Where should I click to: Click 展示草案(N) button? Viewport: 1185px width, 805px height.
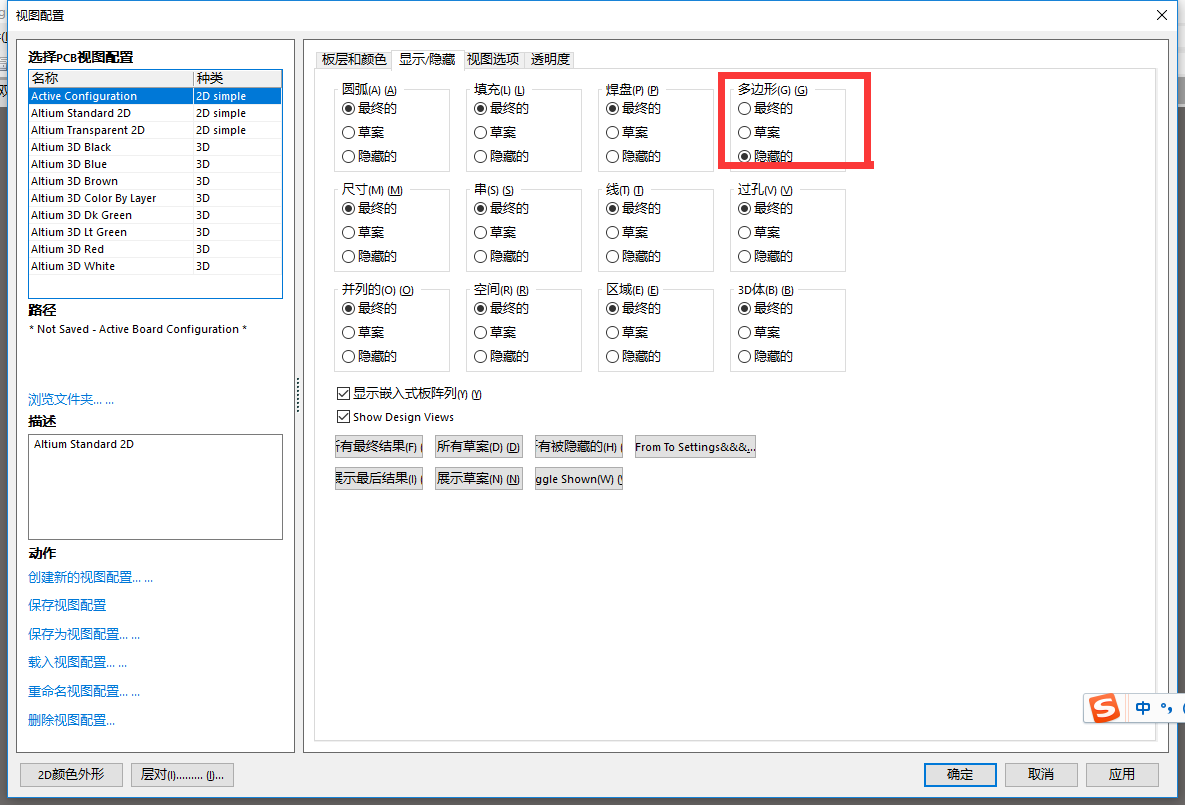coord(478,478)
